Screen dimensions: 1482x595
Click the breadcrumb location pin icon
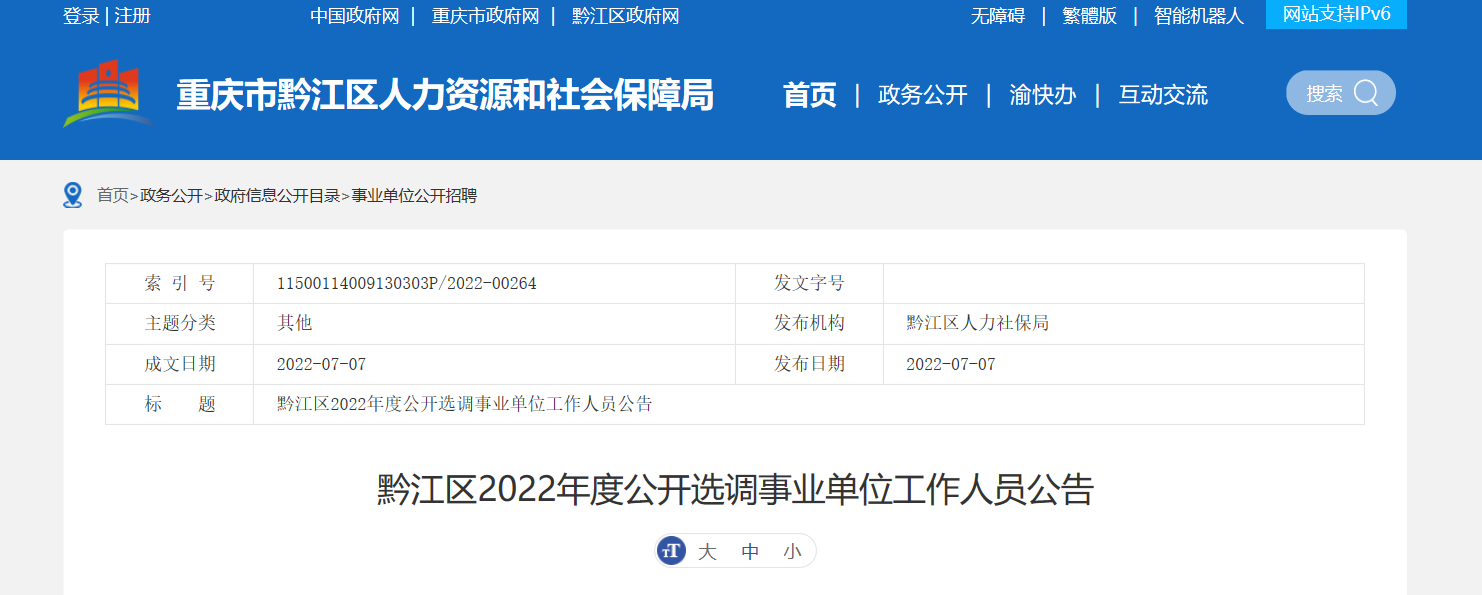(72, 195)
